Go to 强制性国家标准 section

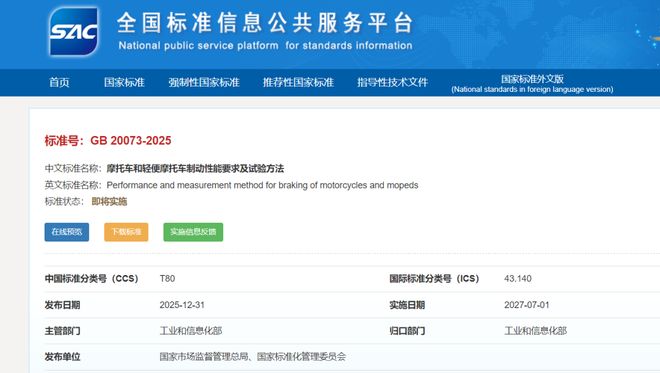204,82
